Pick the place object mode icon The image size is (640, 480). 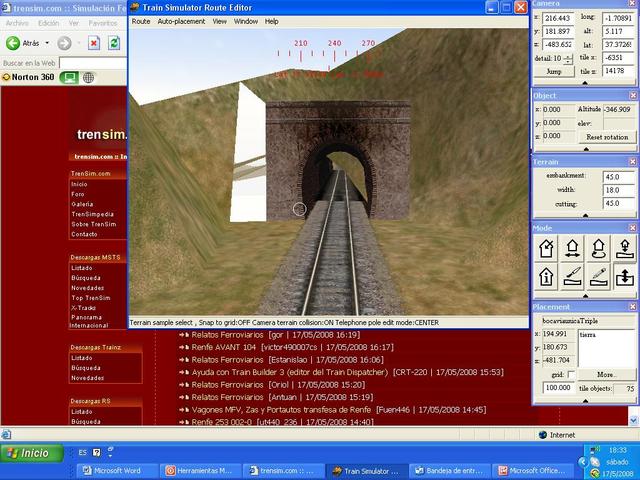[x=623, y=247]
